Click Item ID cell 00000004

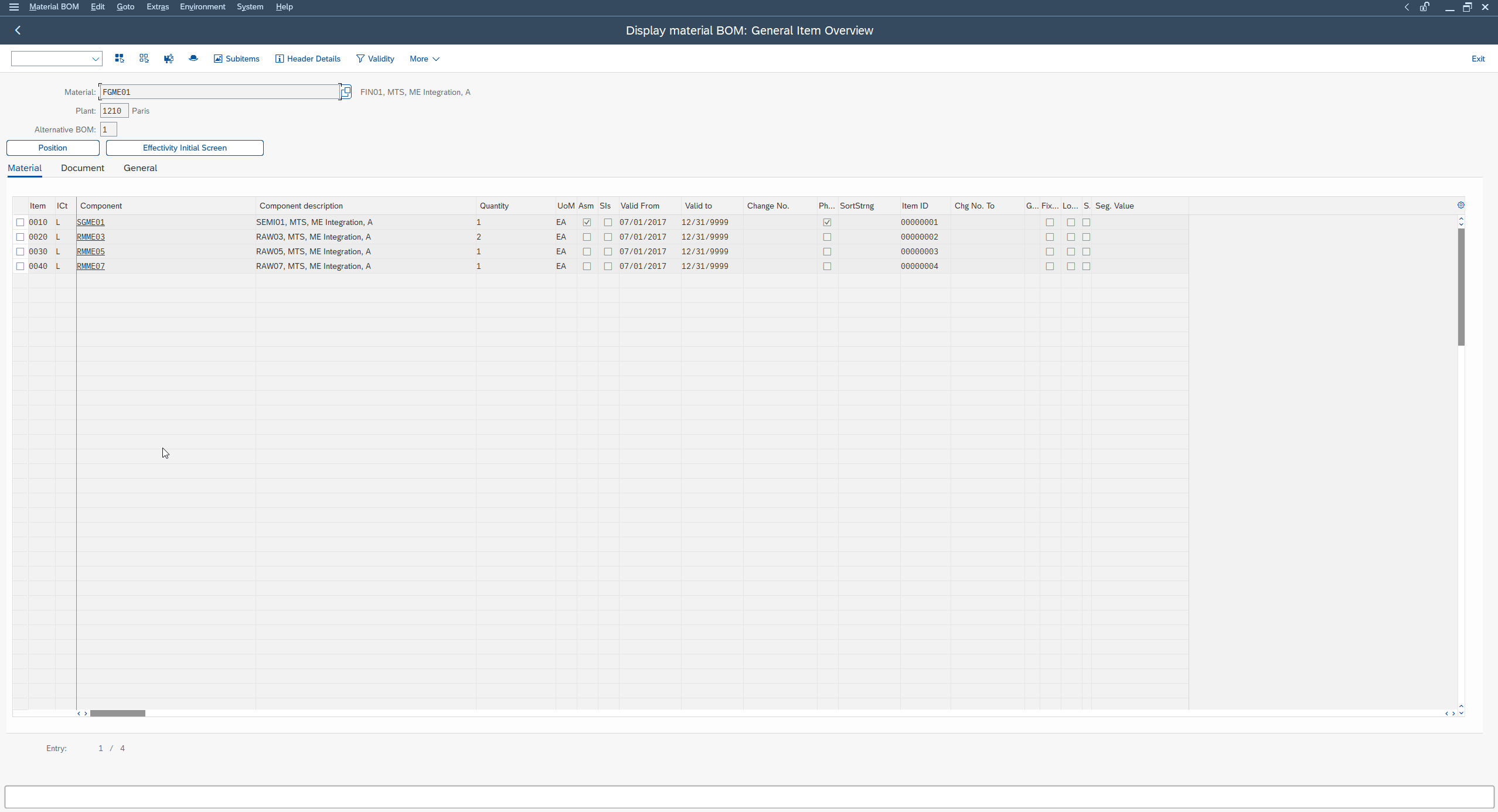(920, 266)
